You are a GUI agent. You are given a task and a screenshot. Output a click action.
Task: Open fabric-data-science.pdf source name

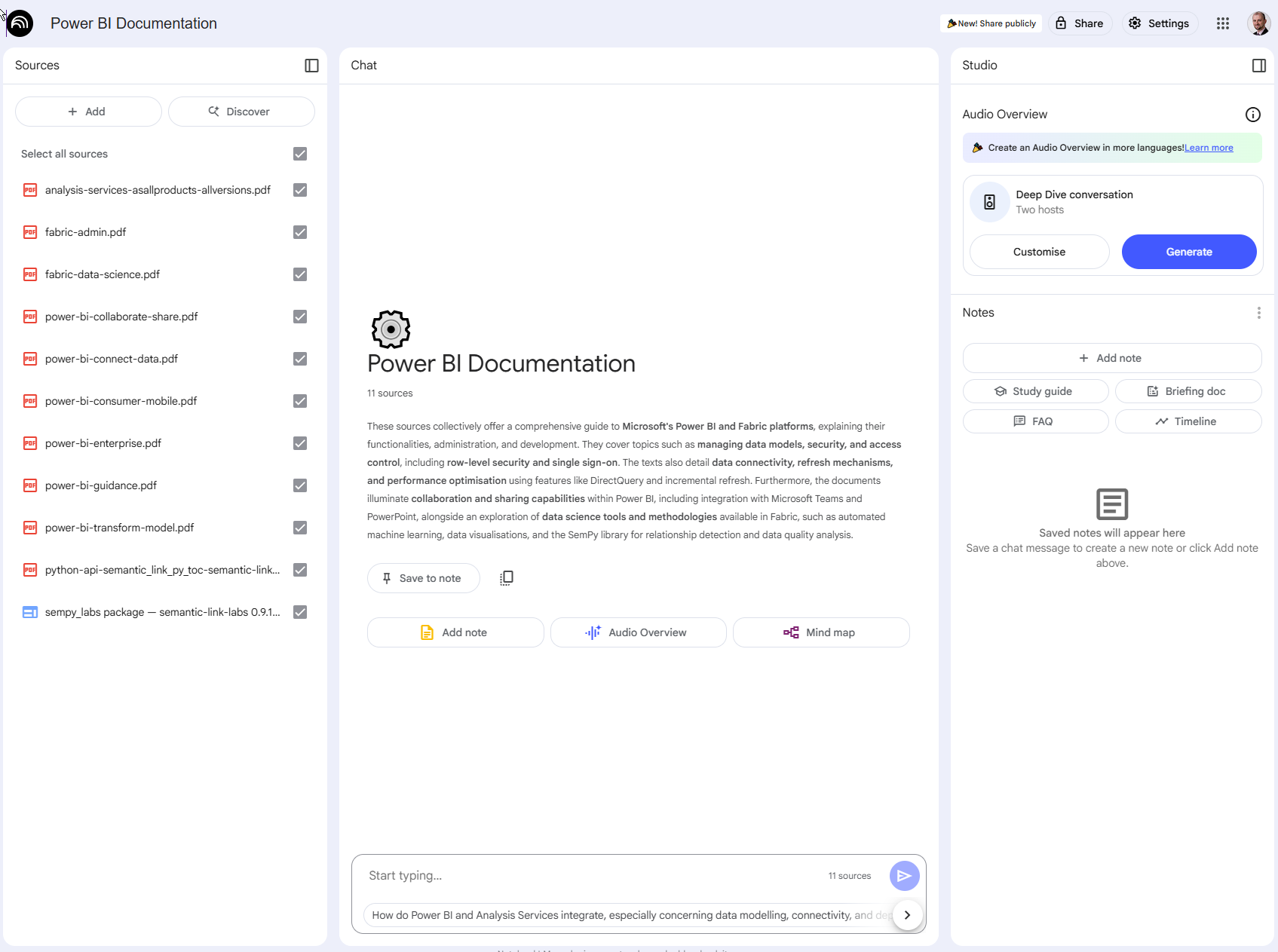(103, 274)
